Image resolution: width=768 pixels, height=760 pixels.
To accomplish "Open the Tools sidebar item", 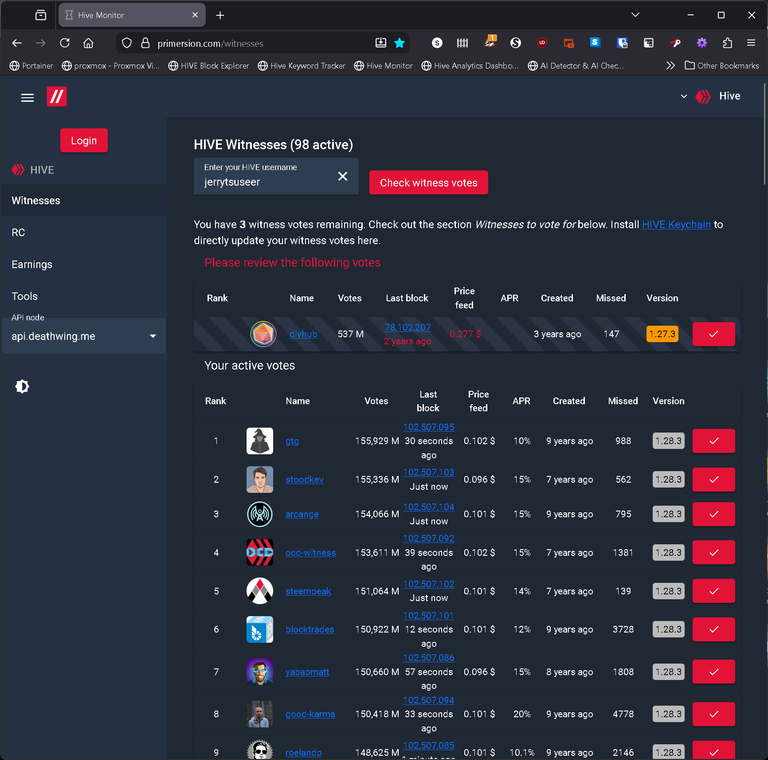I will 84,296.
